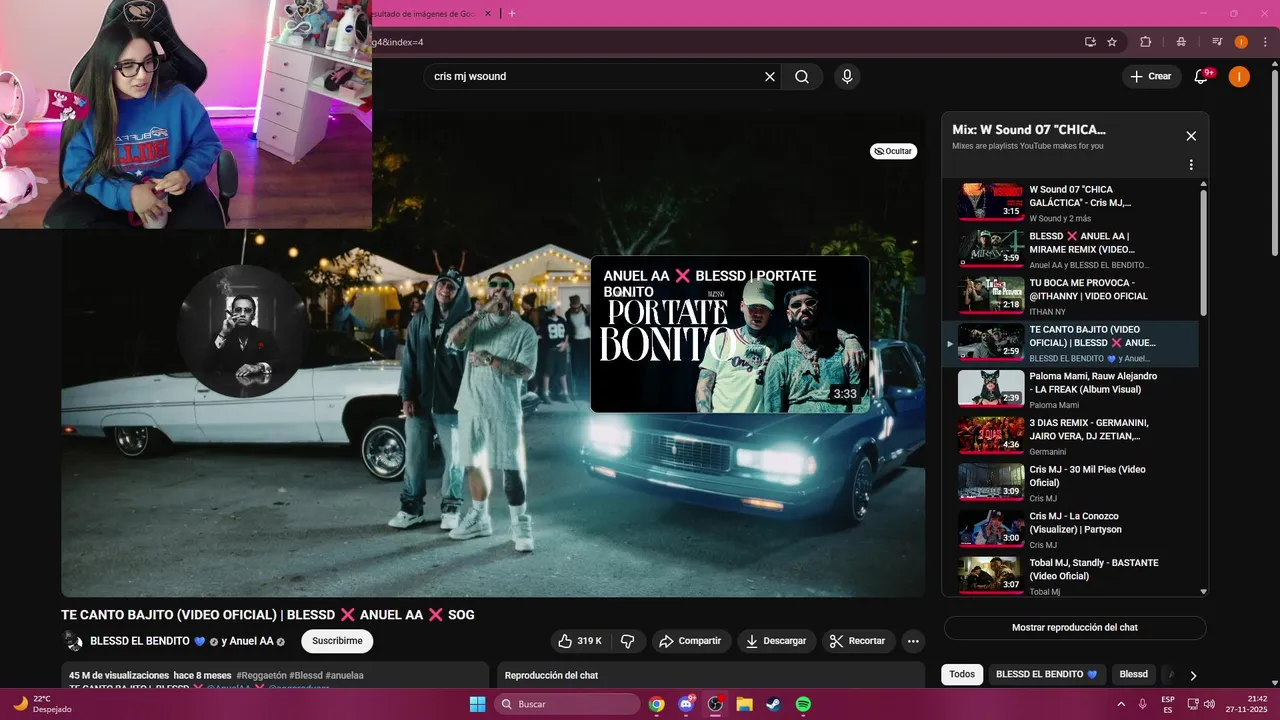
Task: Open PORTATE BONITO suggested video card
Action: pos(730,334)
